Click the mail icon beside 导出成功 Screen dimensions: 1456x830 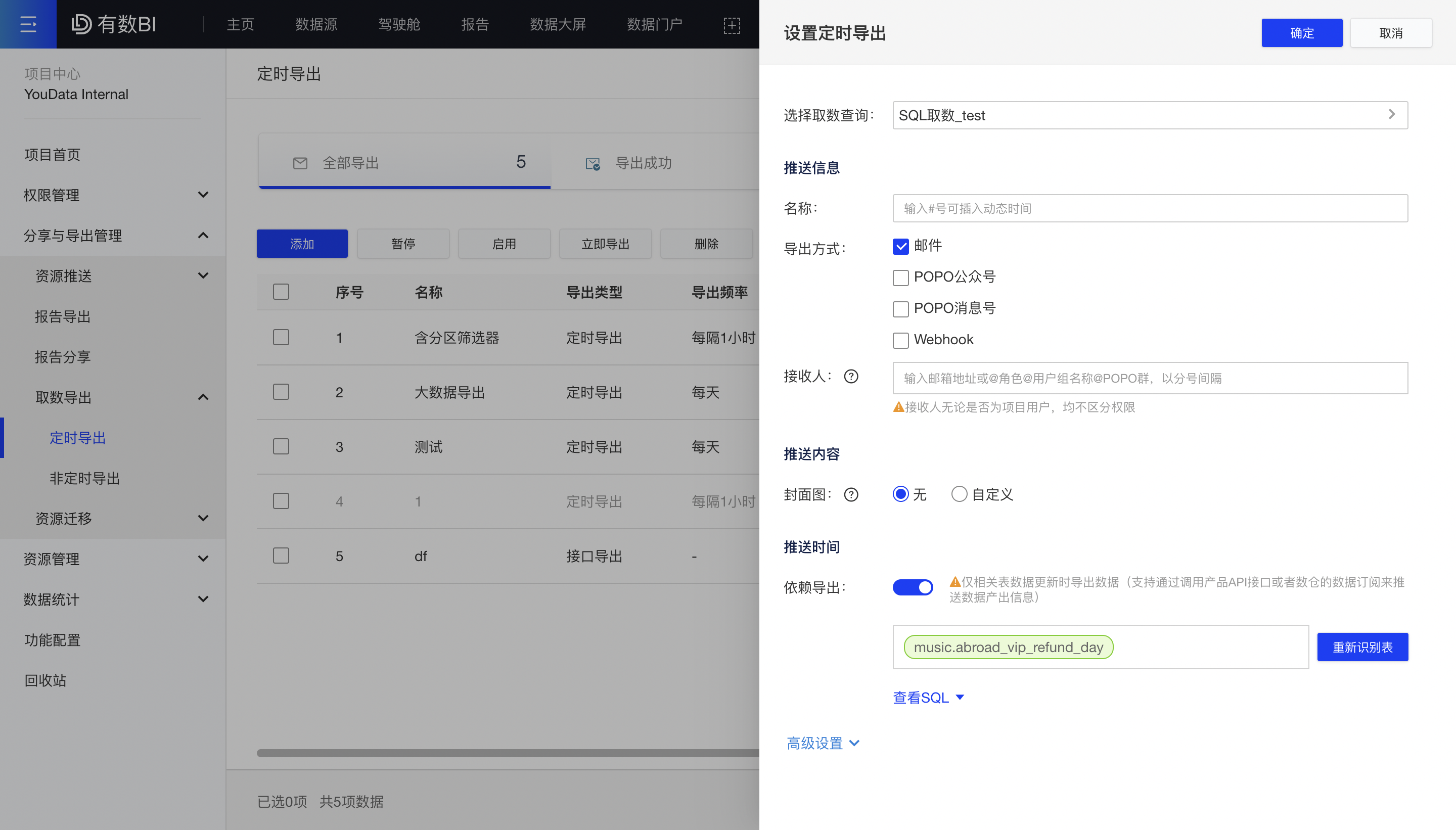pos(593,164)
